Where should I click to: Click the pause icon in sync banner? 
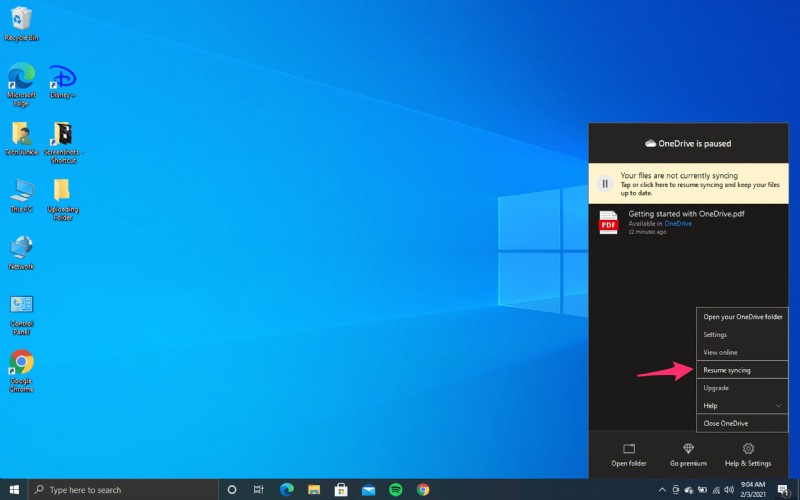point(605,183)
